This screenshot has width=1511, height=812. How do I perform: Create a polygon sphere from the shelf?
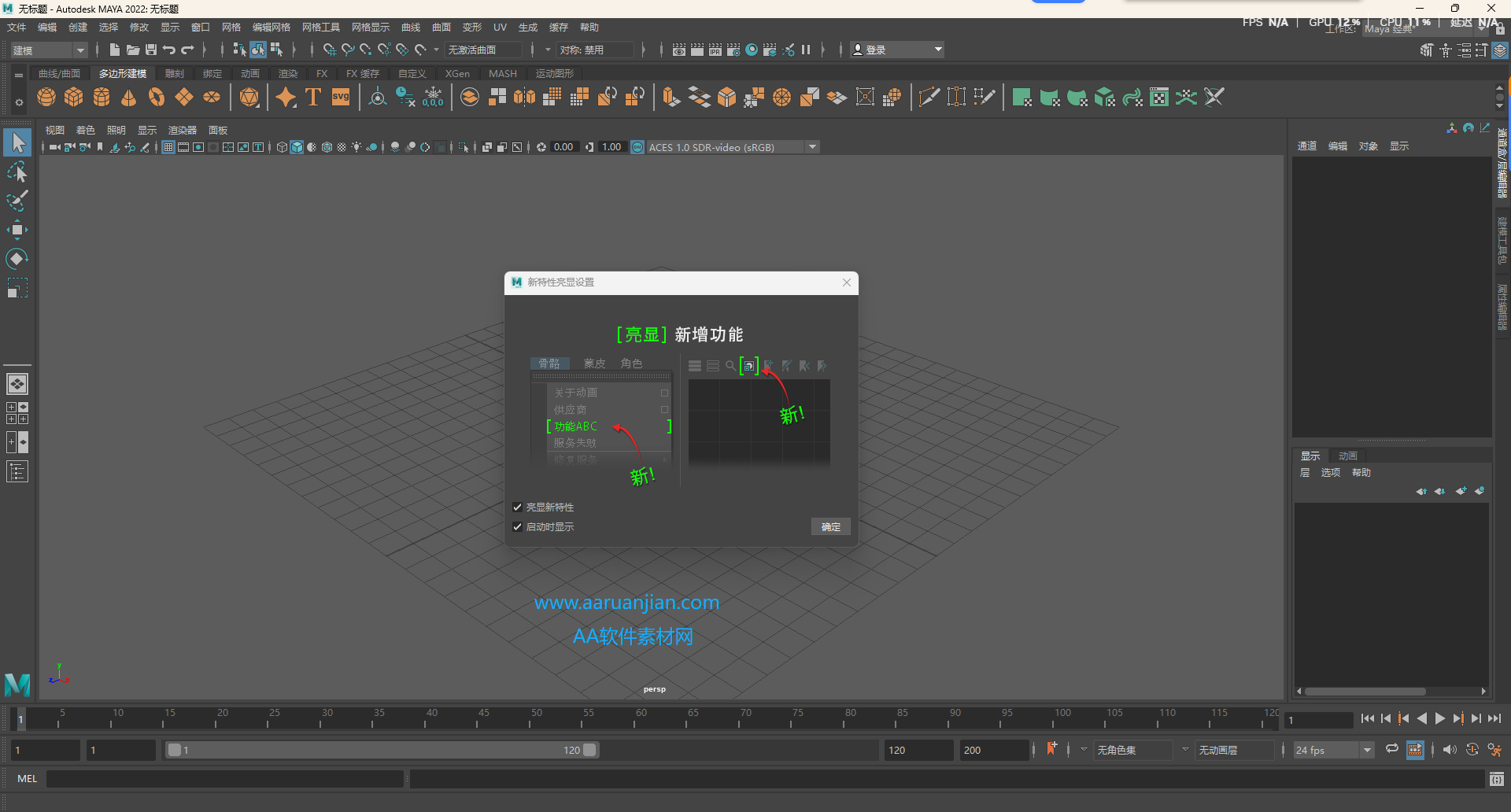pyautogui.click(x=46, y=97)
